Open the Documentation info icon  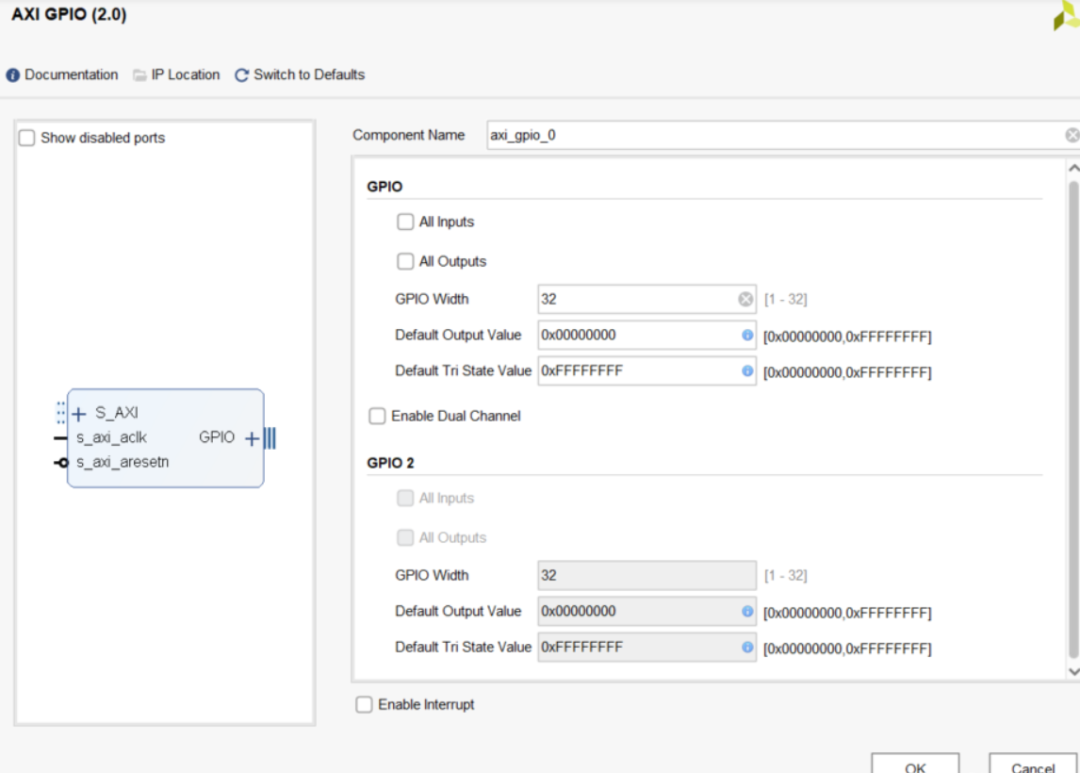13,75
